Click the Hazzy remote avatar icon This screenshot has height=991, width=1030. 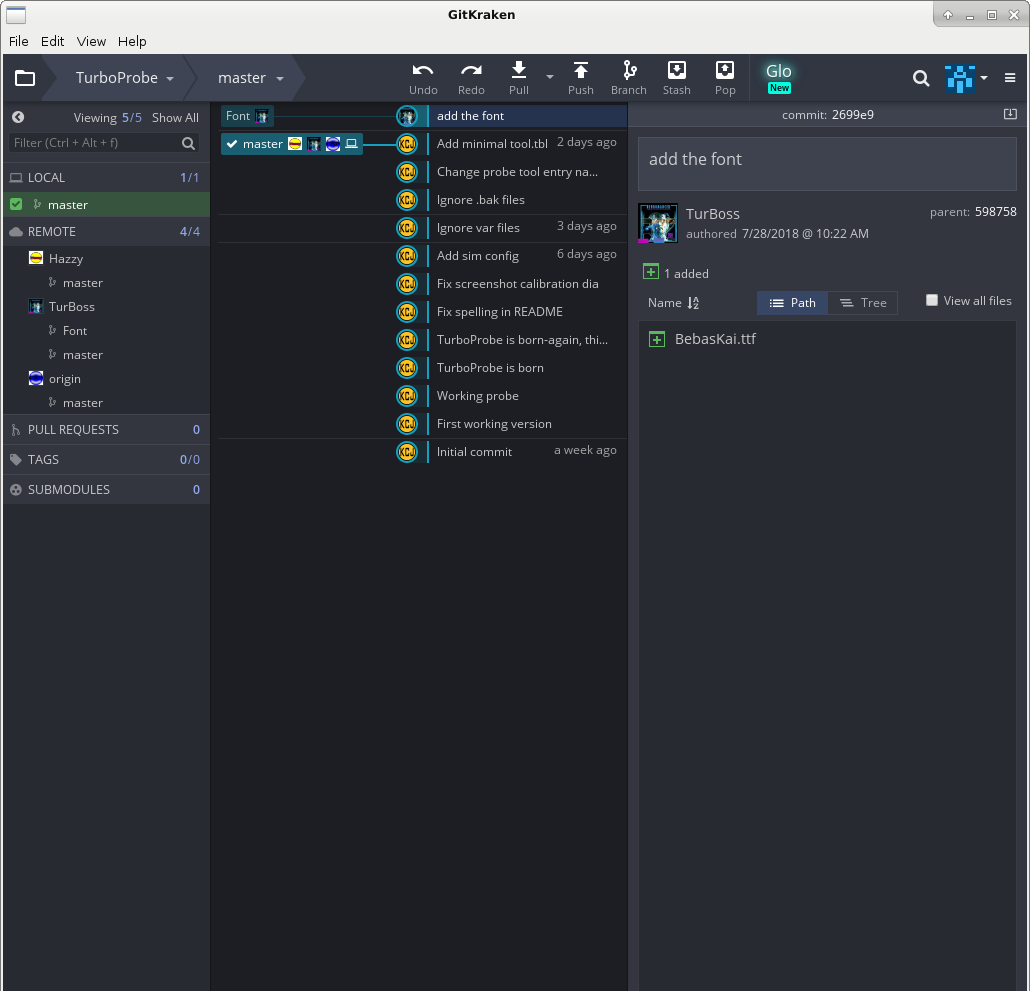[36, 258]
